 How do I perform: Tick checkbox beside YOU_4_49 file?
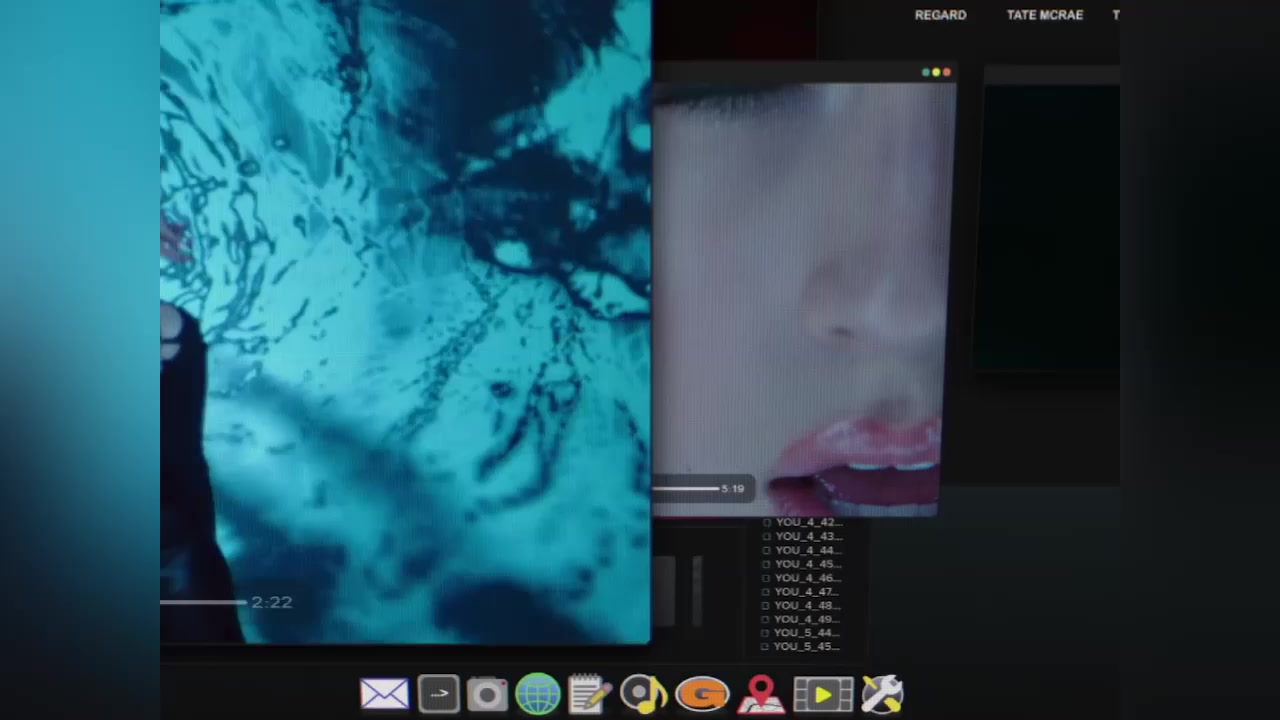767,619
